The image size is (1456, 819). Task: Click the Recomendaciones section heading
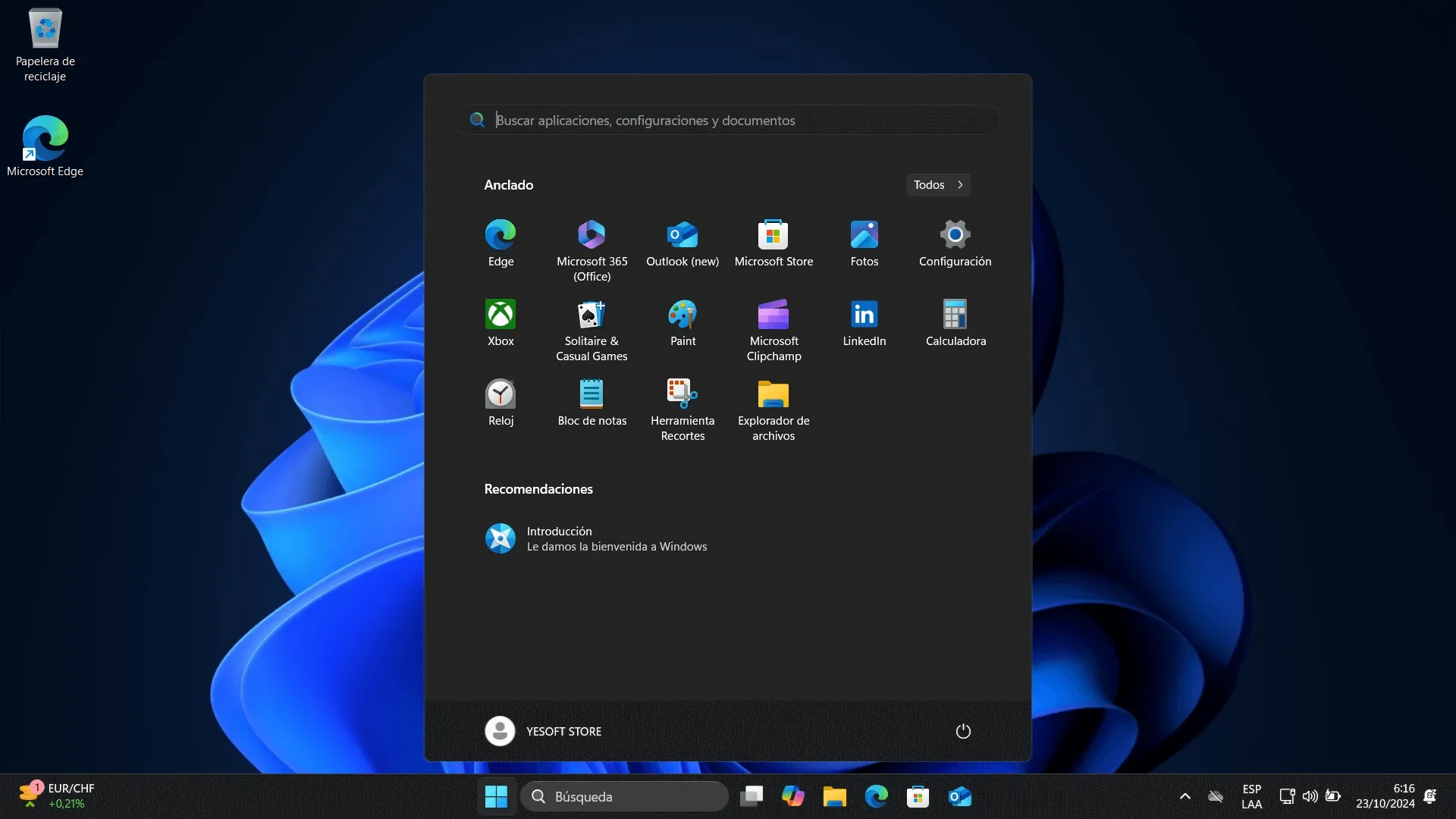click(x=538, y=489)
